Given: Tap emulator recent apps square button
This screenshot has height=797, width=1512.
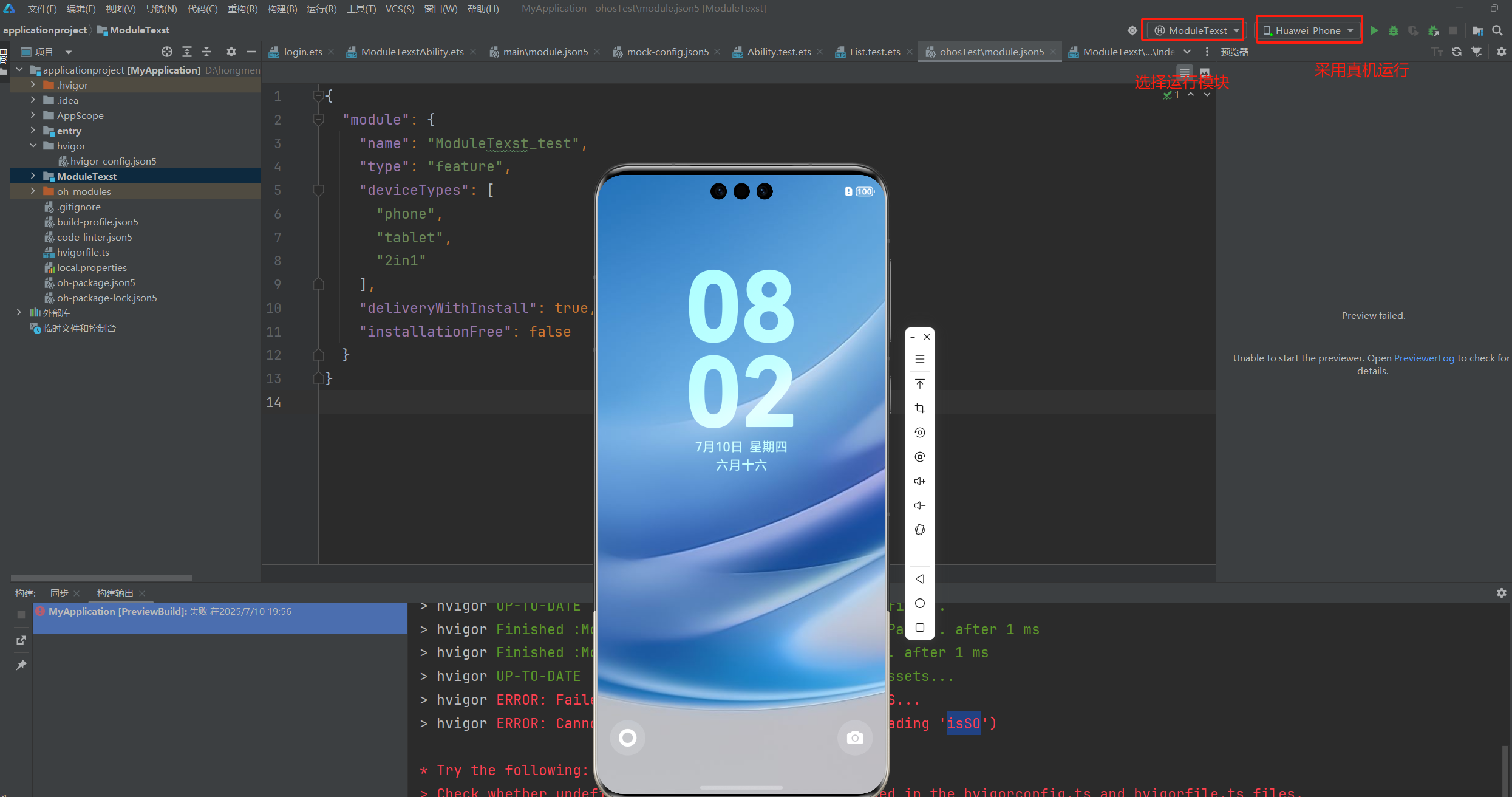Looking at the screenshot, I should pyautogui.click(x=920, y=628).
